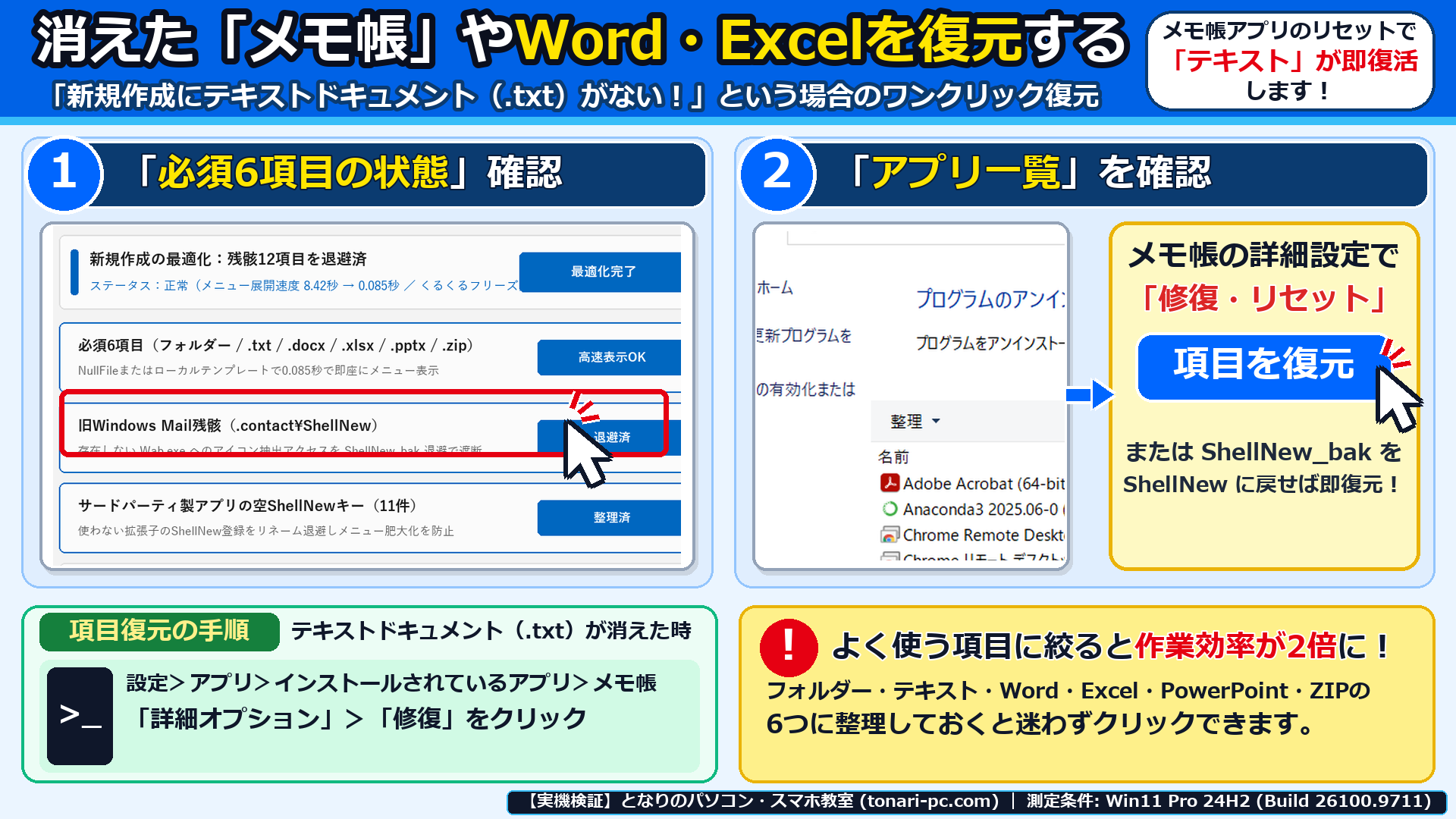Select Anaconda3 2025.06-0 entry
The image size is (1456, 819).
pyautogui.click(x=972, y=510)
